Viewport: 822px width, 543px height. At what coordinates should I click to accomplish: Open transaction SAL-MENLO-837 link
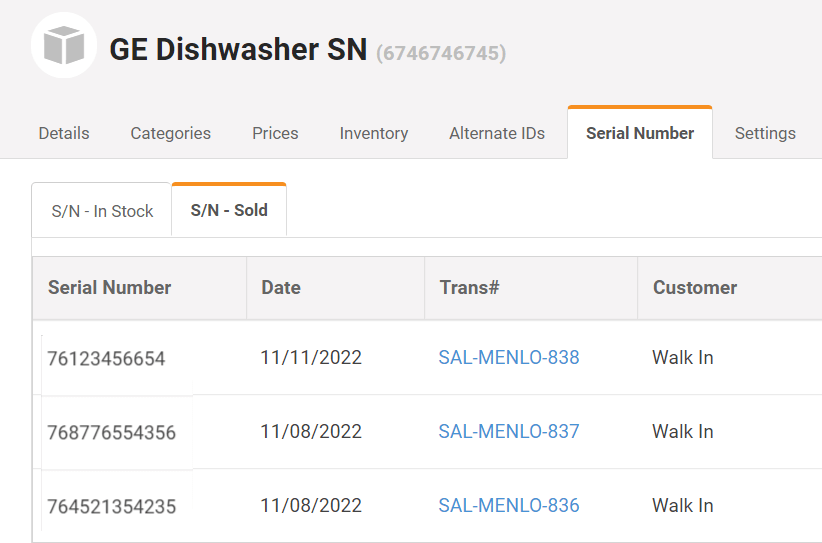pyautogui.click(x=509, y=431)
